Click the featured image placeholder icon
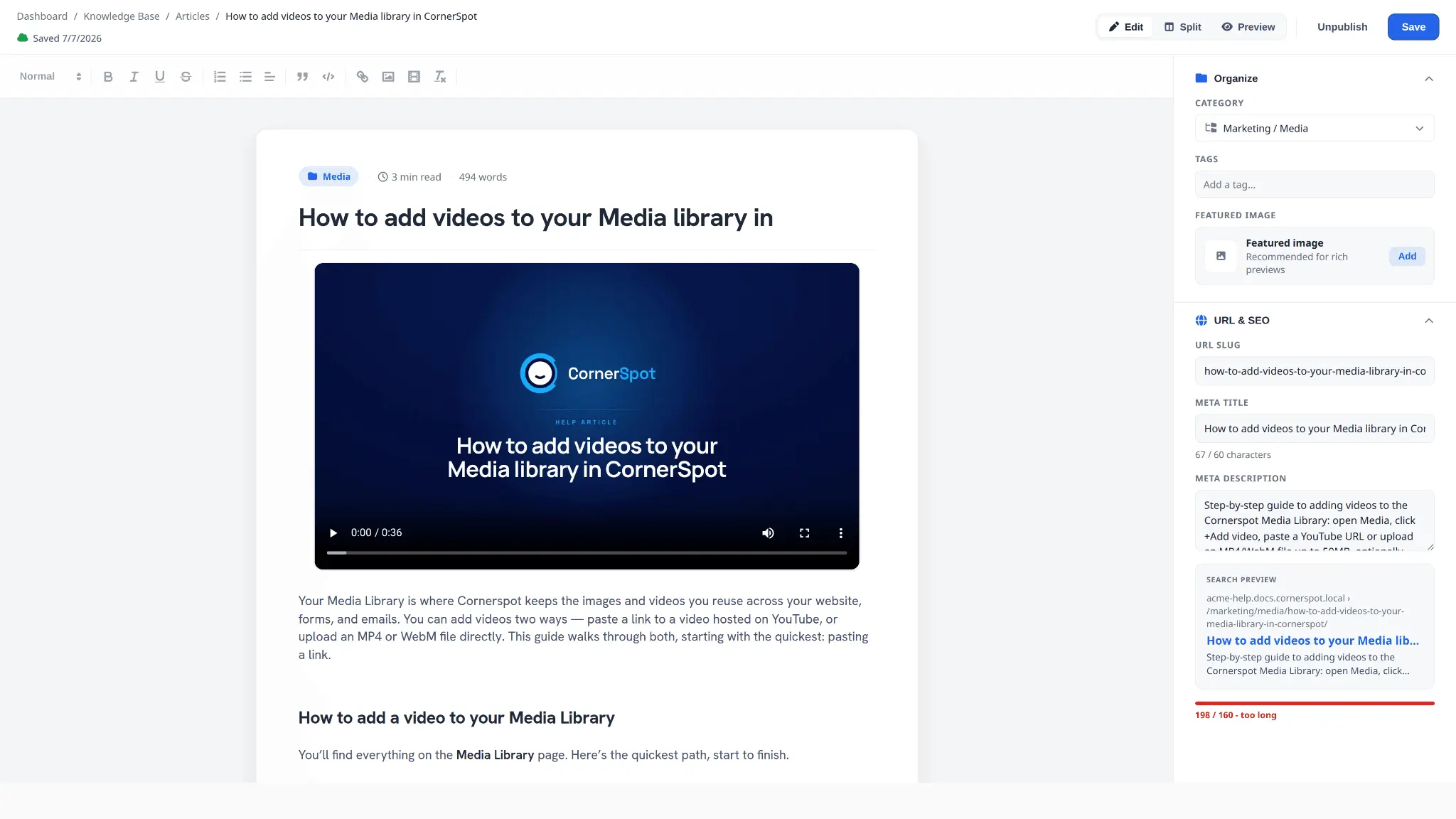The height and width of the screenshot is (819, 1456). coord(1221,256)
